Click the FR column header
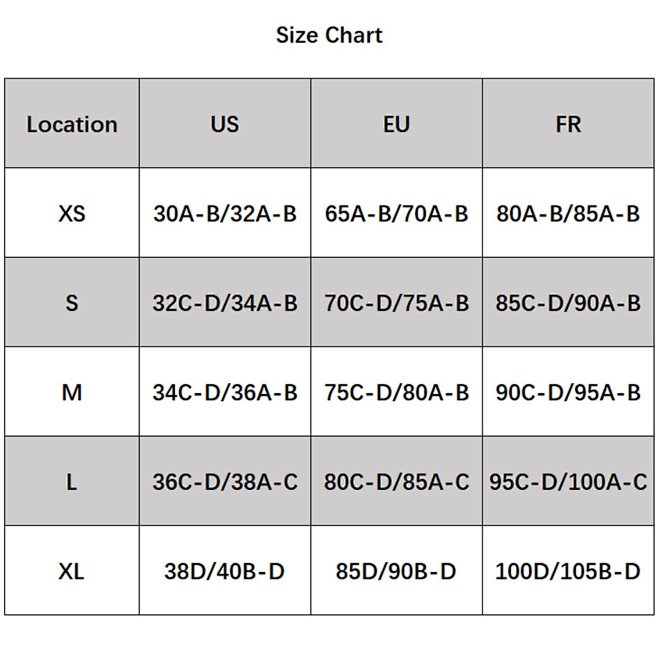The image size is (658, 658). pyautogui.click(x=568, y=125)
